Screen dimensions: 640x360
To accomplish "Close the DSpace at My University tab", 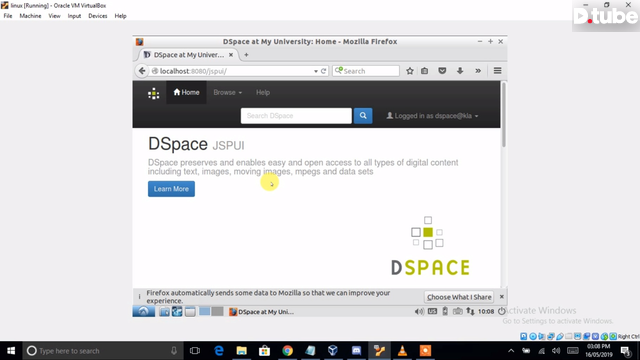I will point(231,55).
